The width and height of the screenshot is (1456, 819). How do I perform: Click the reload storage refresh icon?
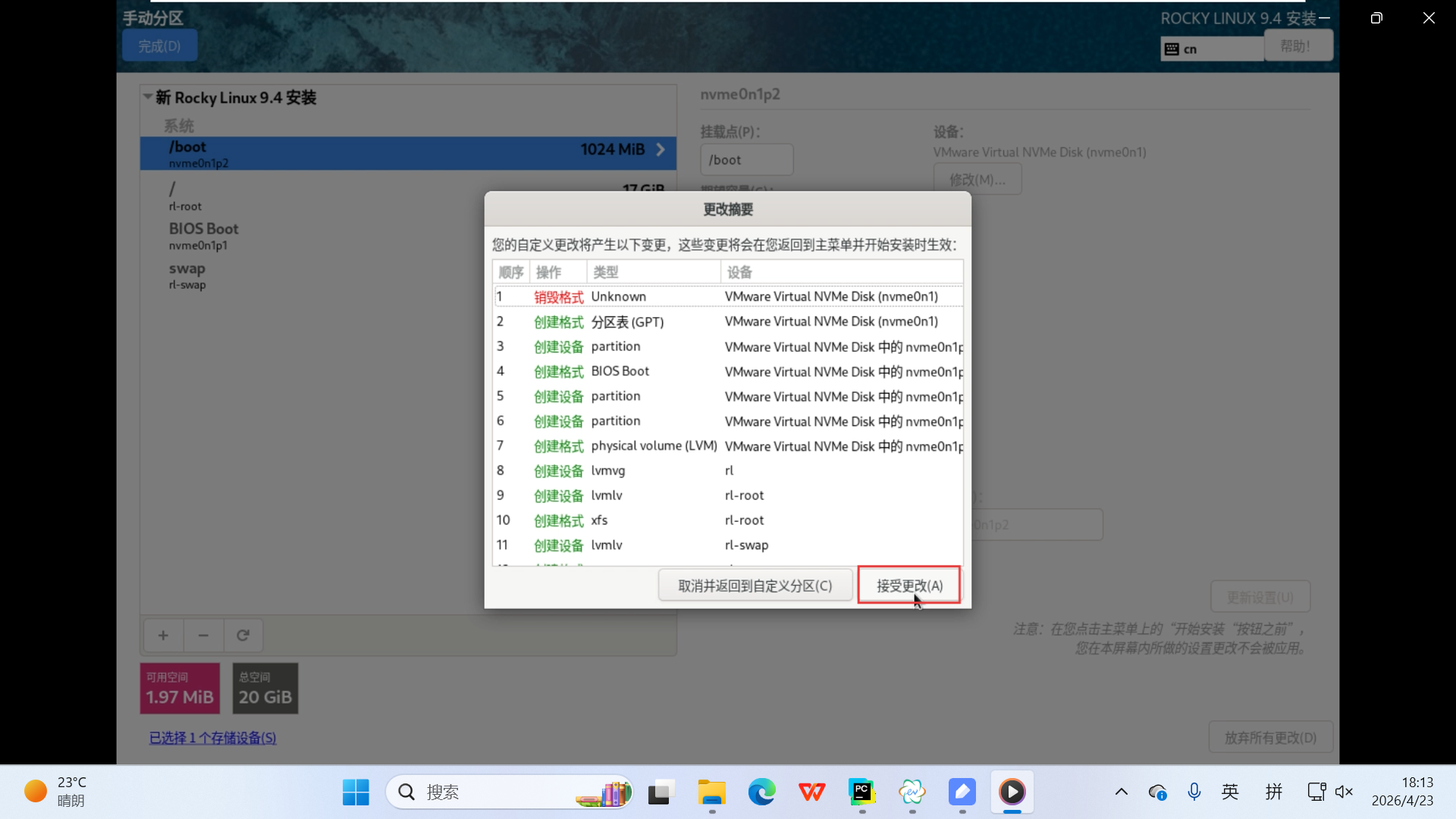[243, 635]
